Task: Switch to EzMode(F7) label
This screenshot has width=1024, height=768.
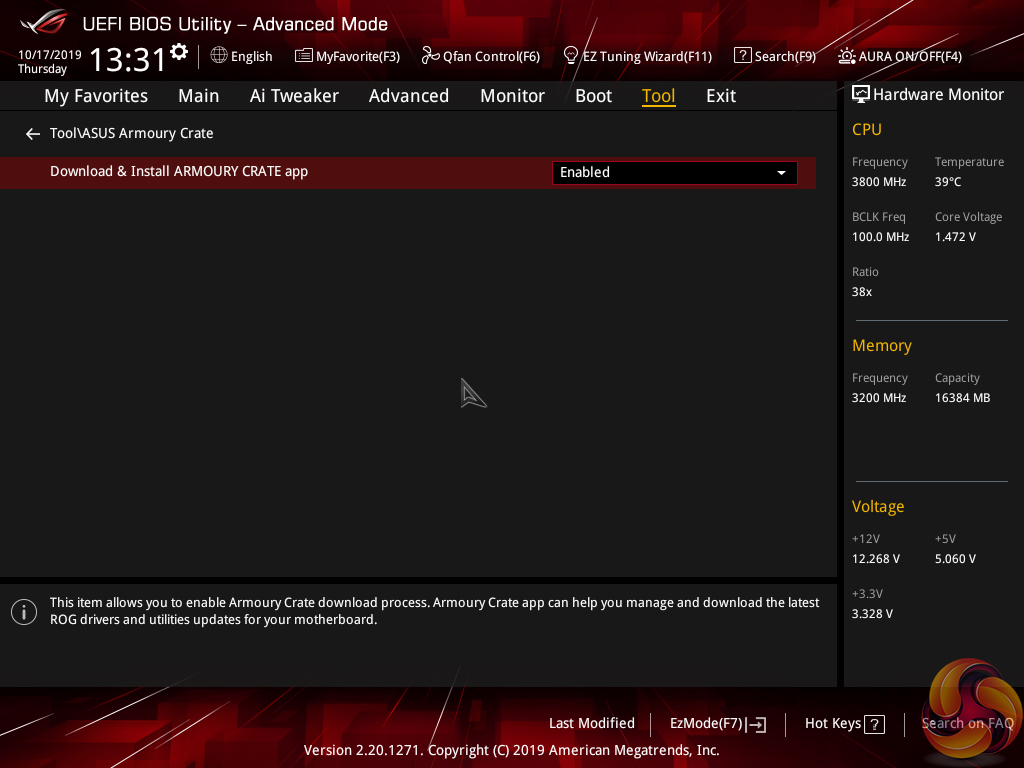Action: coord(707,724)
